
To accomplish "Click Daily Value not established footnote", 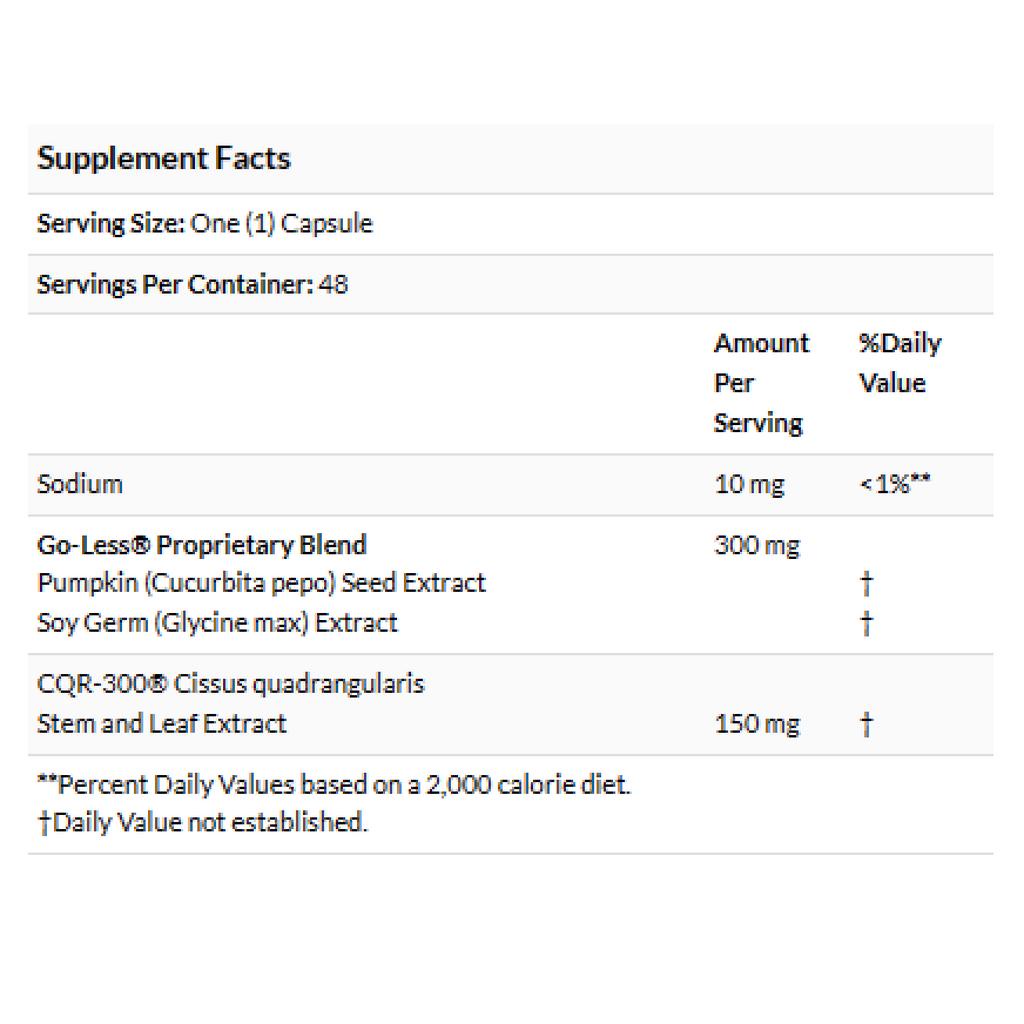I will click(x=202, y=822).
